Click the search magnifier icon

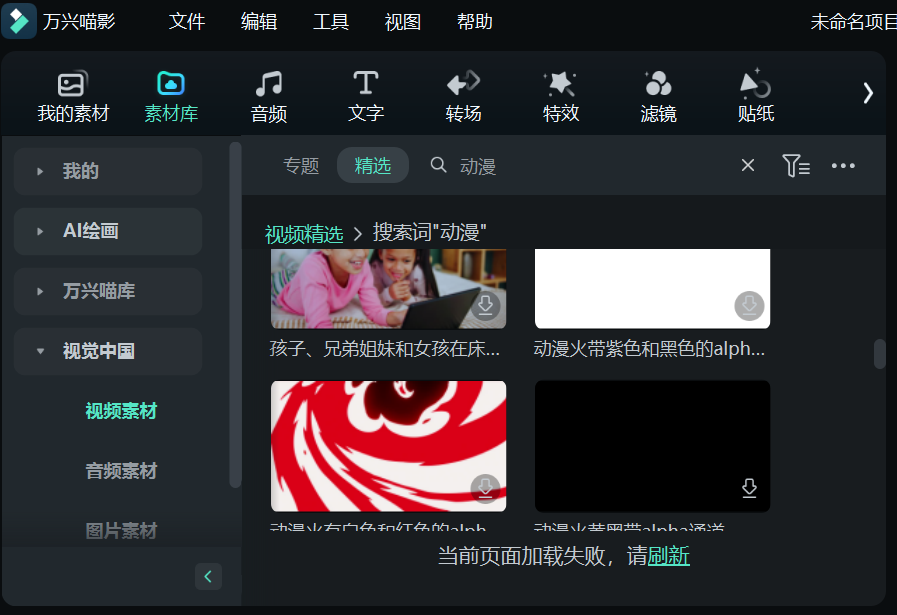tap(438, 165)
